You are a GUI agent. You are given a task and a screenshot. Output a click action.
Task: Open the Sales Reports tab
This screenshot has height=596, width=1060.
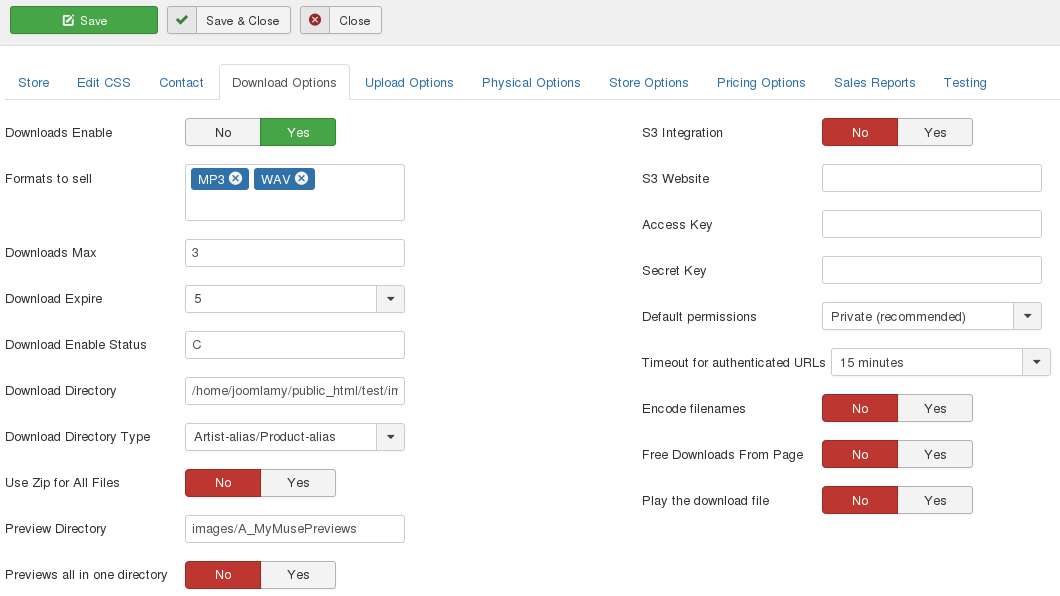(x=874, y=83)
